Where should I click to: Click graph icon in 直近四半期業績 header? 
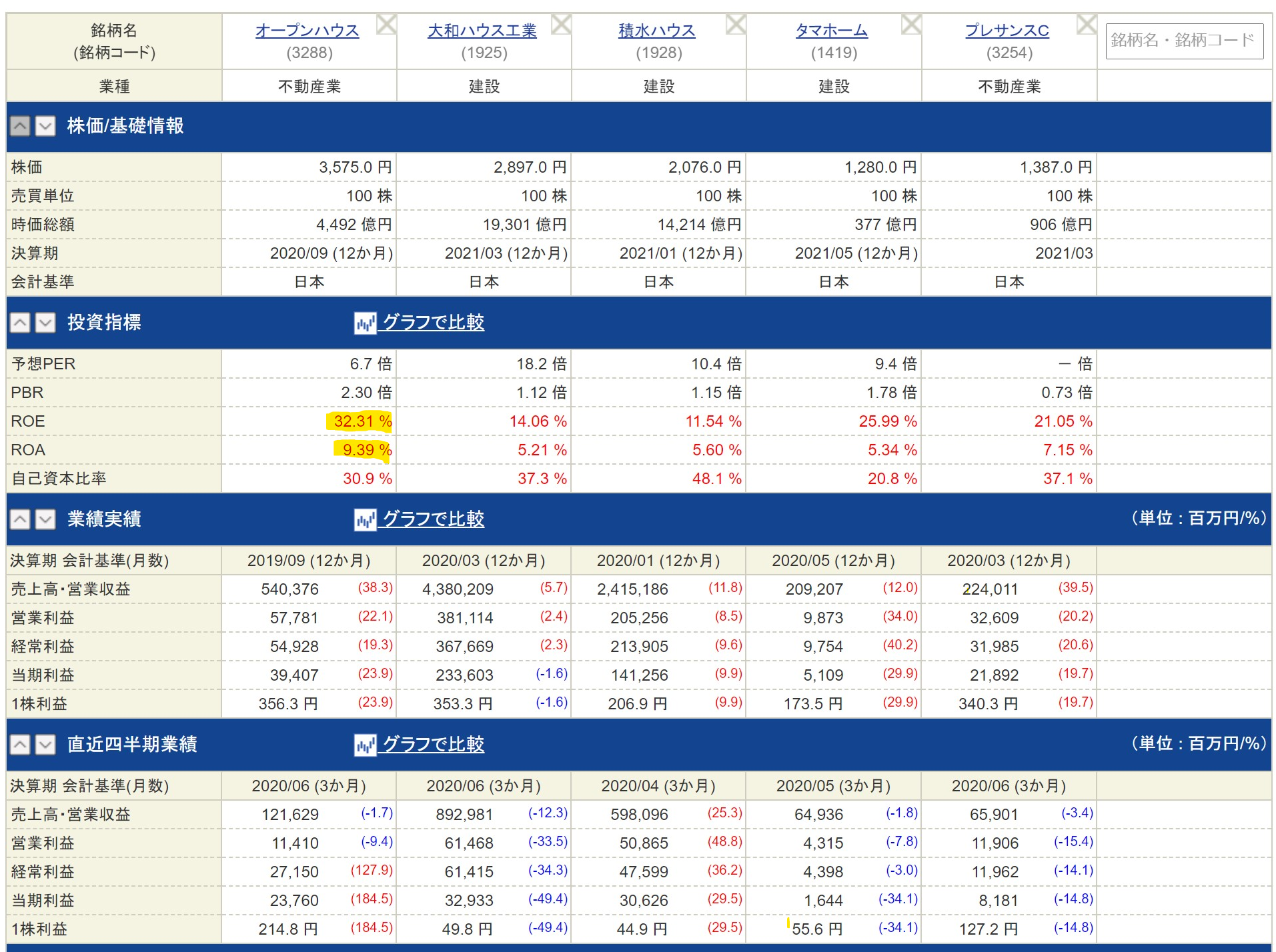(365, 745)
